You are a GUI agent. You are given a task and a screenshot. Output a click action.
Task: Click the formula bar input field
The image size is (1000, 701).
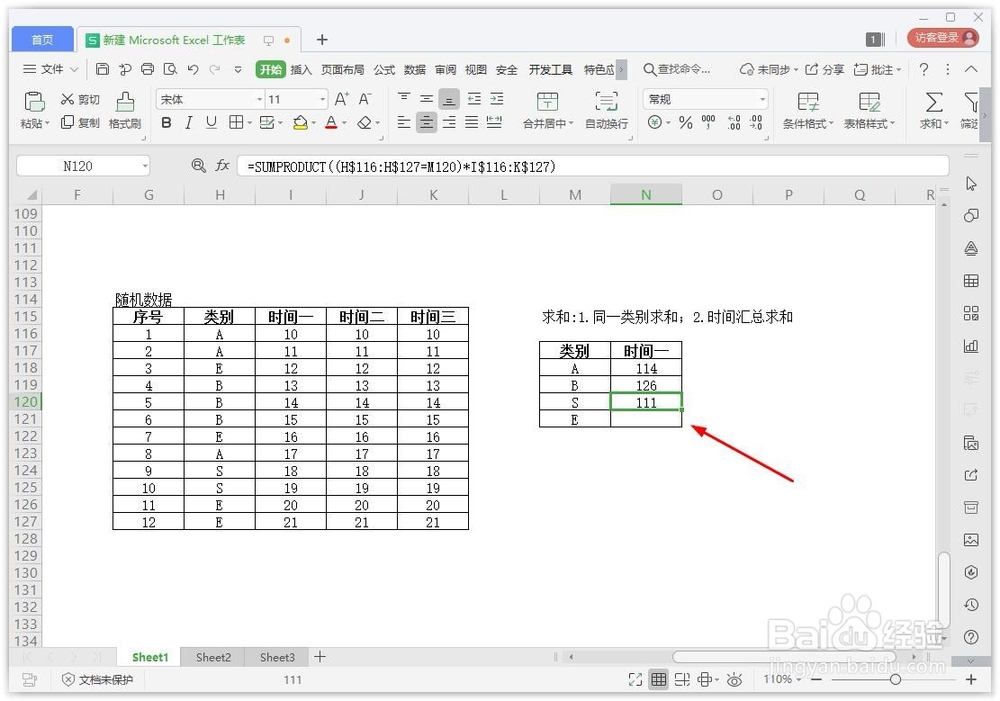(x=593, y=166)
